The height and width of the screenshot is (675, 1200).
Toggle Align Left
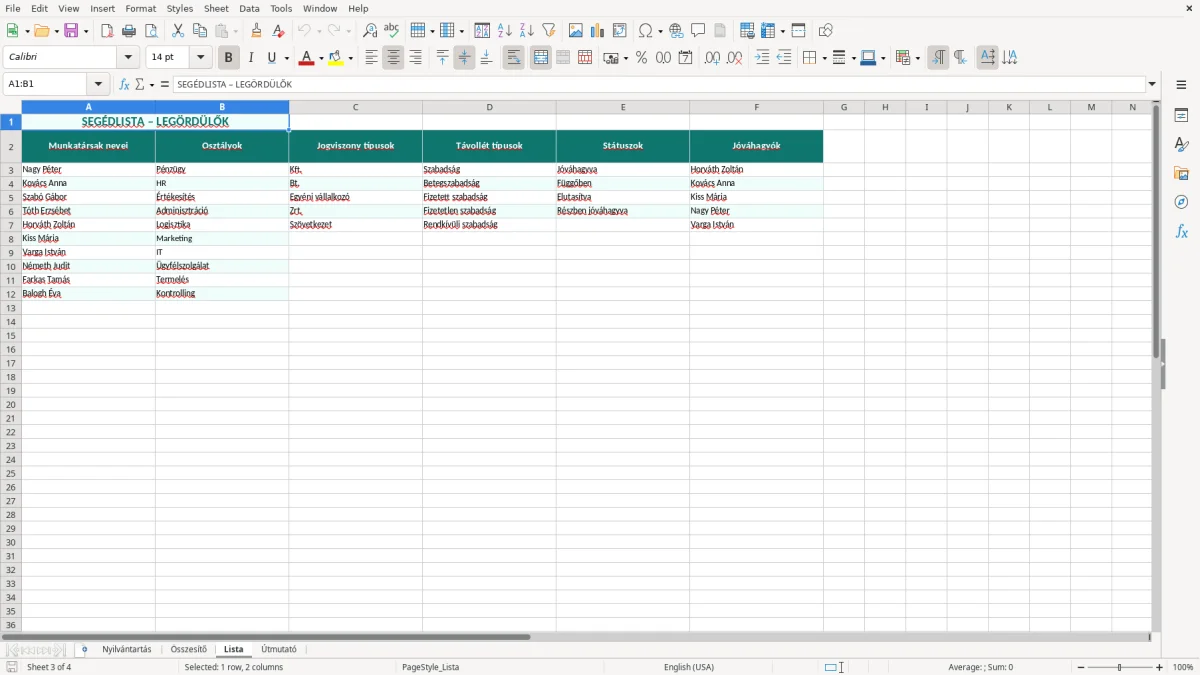point(372,58)
